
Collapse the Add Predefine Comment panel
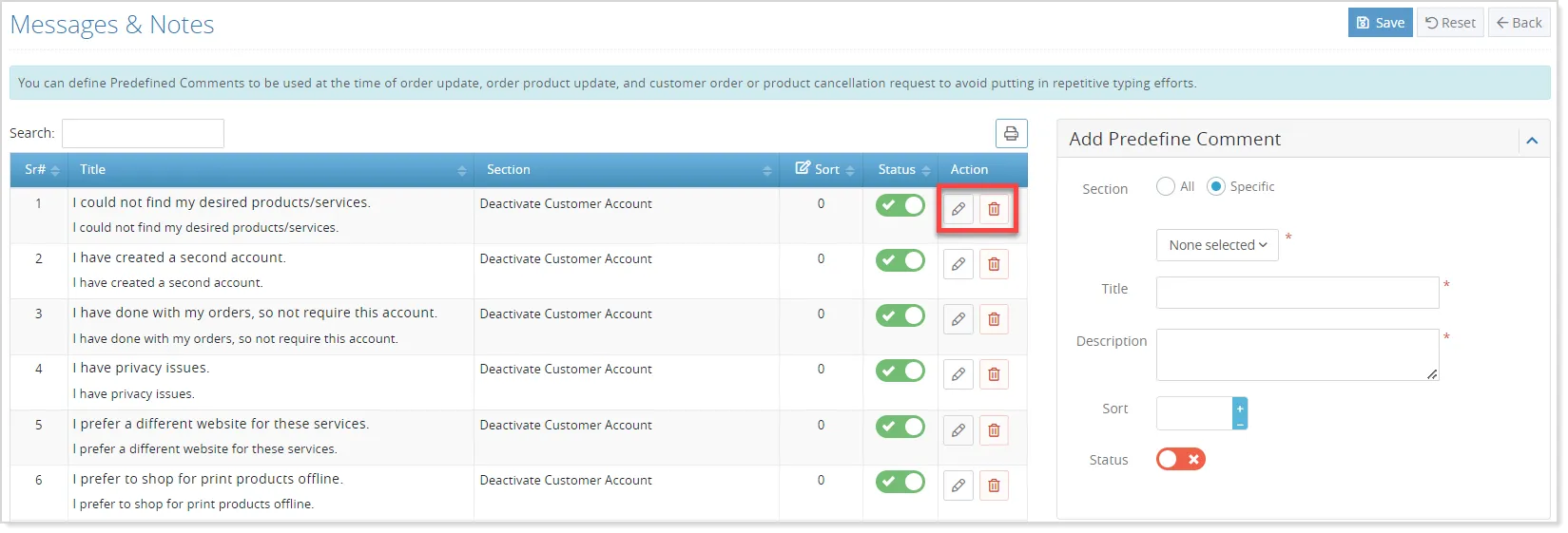coord(1532,141)
